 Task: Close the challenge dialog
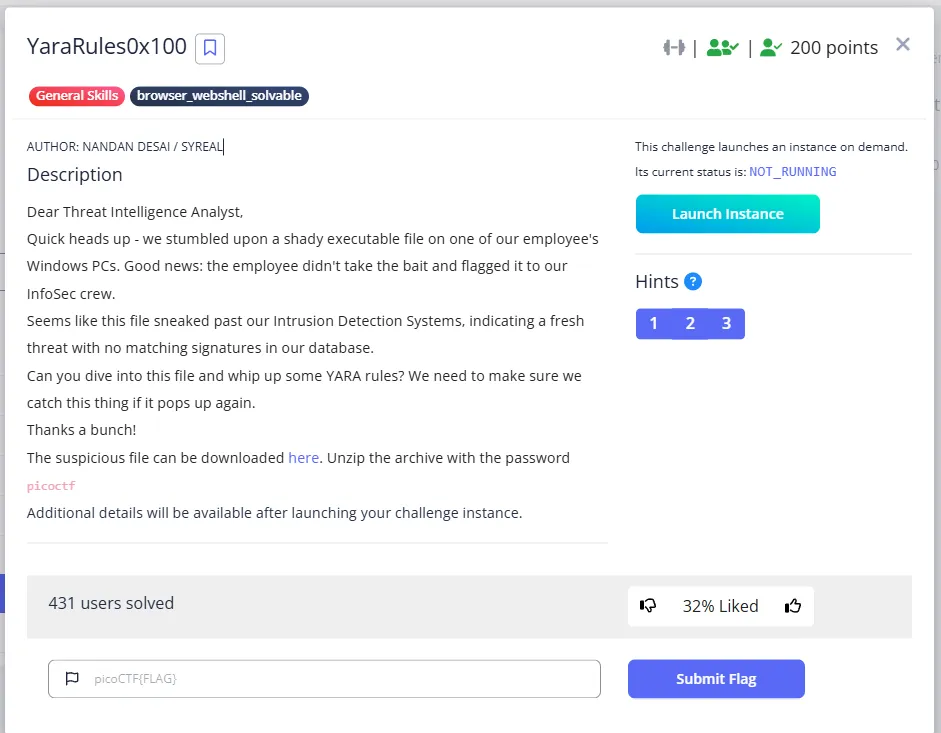[903, 44]
